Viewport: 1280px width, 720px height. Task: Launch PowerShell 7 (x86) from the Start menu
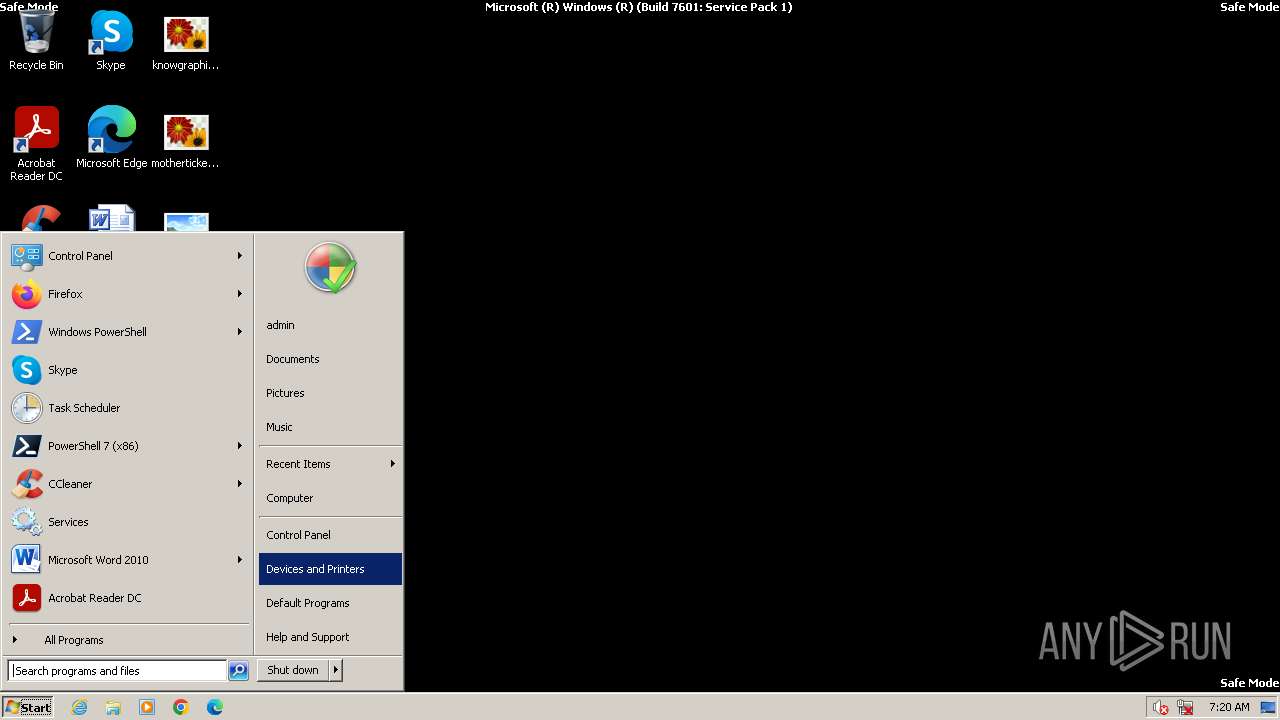[x=127, y=446]
